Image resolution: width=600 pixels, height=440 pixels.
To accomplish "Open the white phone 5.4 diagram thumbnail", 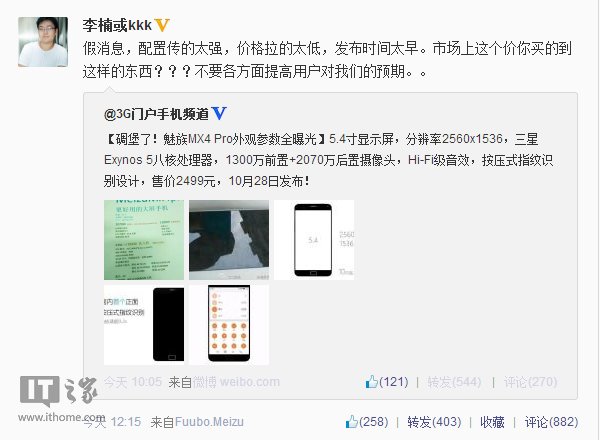I will coord(314,240).
